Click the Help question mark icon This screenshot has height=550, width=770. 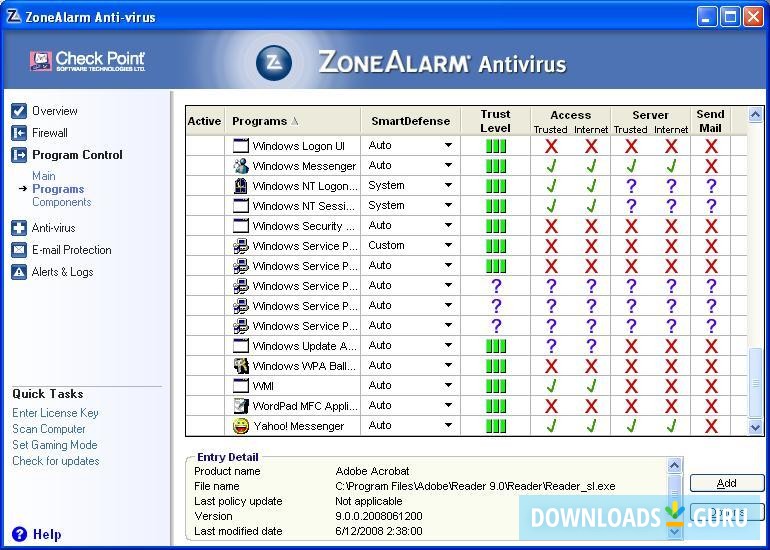[19, 534]
